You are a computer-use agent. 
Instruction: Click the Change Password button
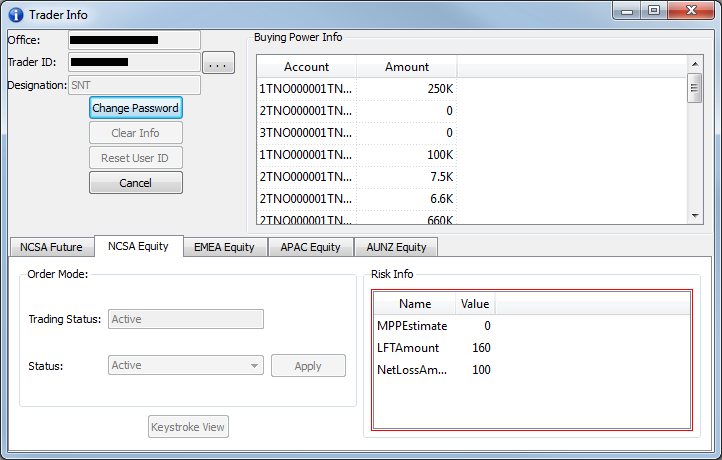pyautogui.click(x=135, y=108)
